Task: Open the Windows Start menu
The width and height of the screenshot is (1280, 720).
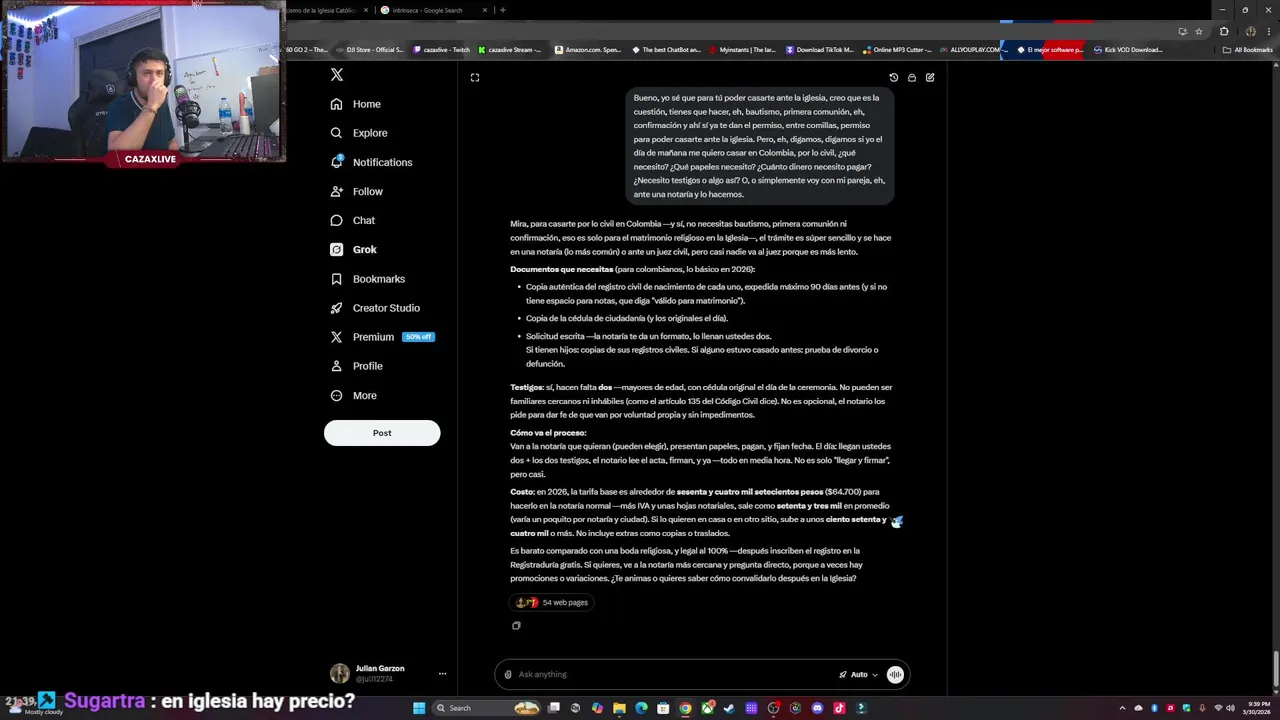Action: point(419,708)
